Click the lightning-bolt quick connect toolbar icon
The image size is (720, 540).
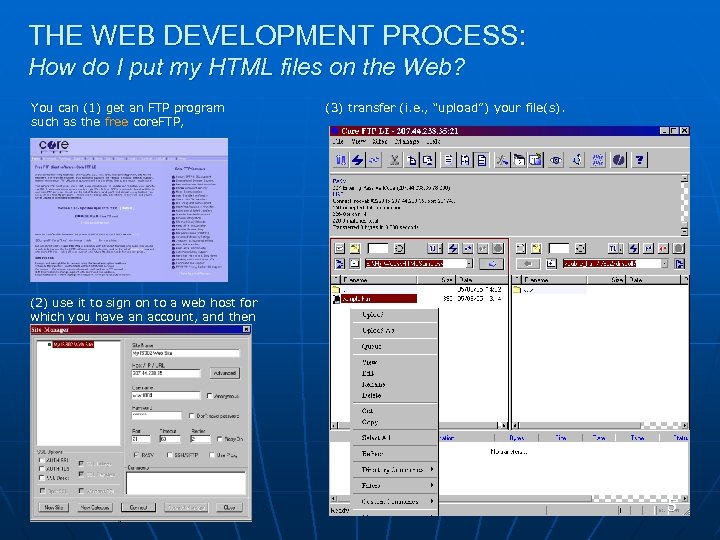pyautogui.click(x=357, y=160)
